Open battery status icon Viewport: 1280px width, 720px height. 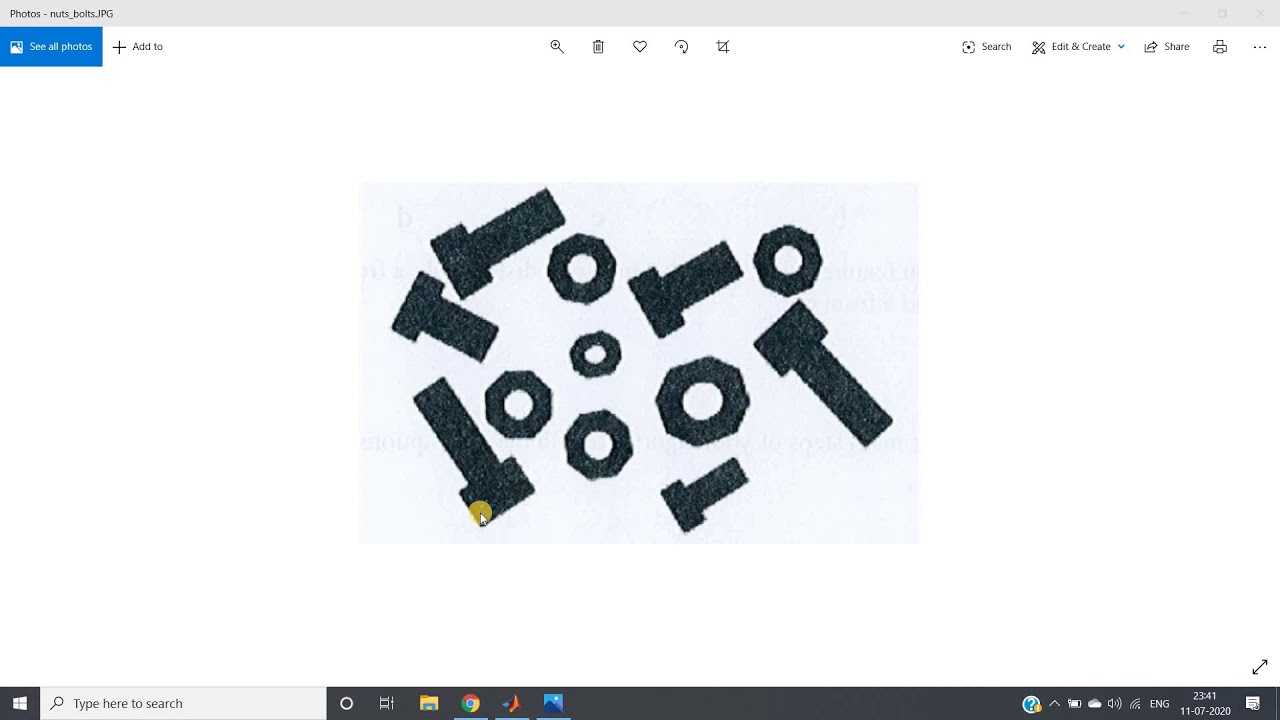[x=1075, y=704]
